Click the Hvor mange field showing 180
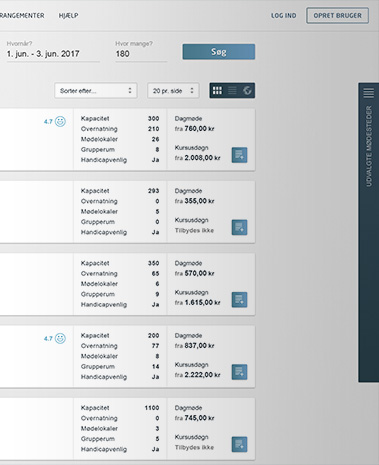The image size is (379, 465). [141, 54]
